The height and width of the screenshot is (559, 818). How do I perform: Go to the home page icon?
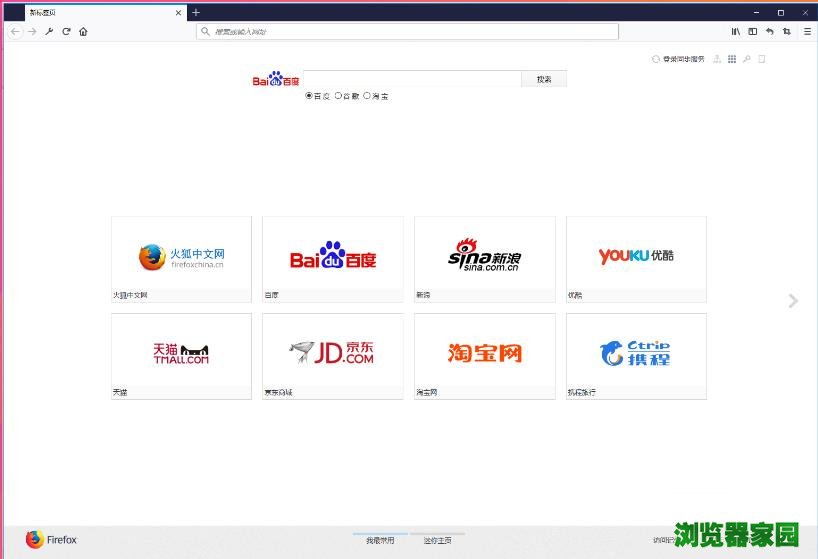pos(83,32)
